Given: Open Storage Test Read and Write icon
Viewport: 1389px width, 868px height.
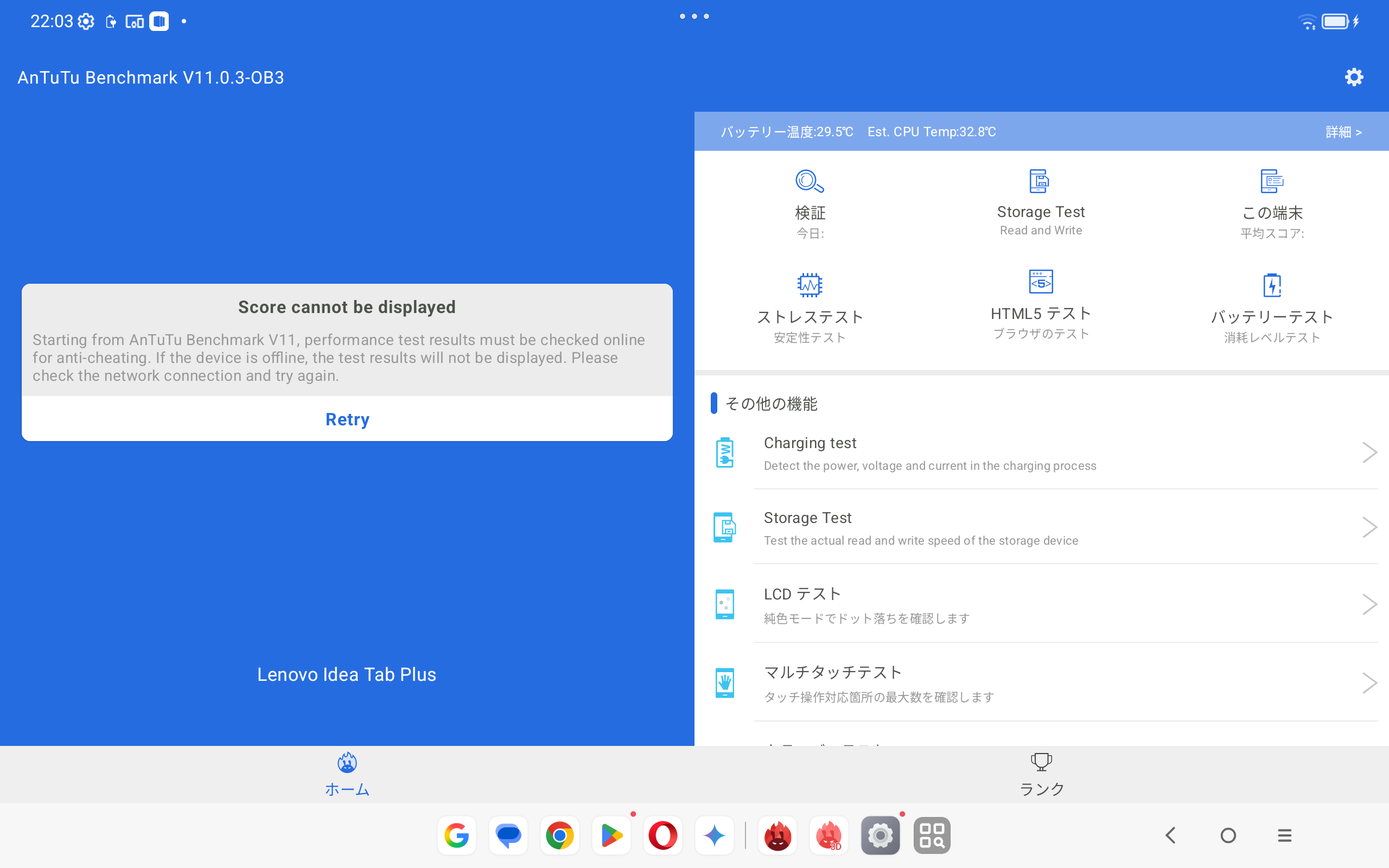Looking at the screenshot, I should (x=1040, y=182).
